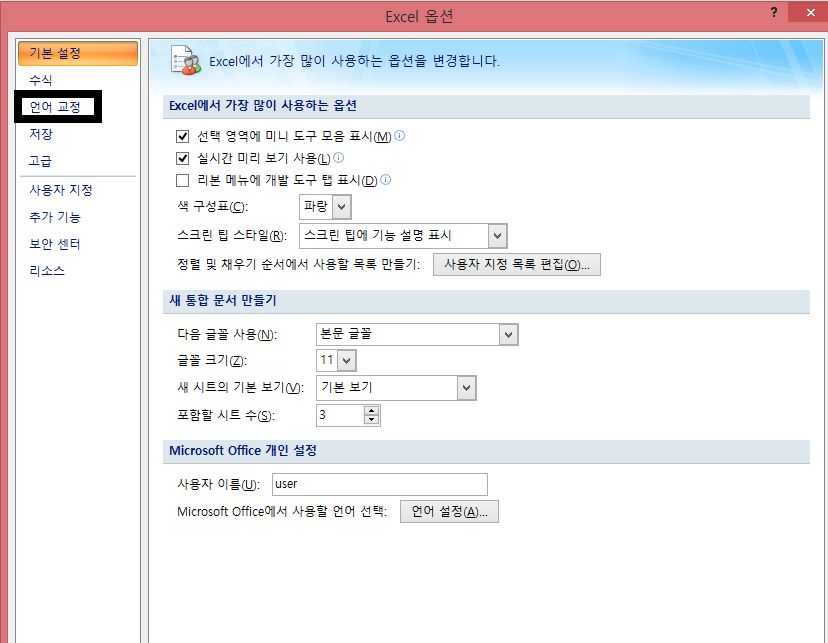Open the 스크린 팁 스타일 dropdown
The height and width of the screenshot is (643, 828).
497,236
